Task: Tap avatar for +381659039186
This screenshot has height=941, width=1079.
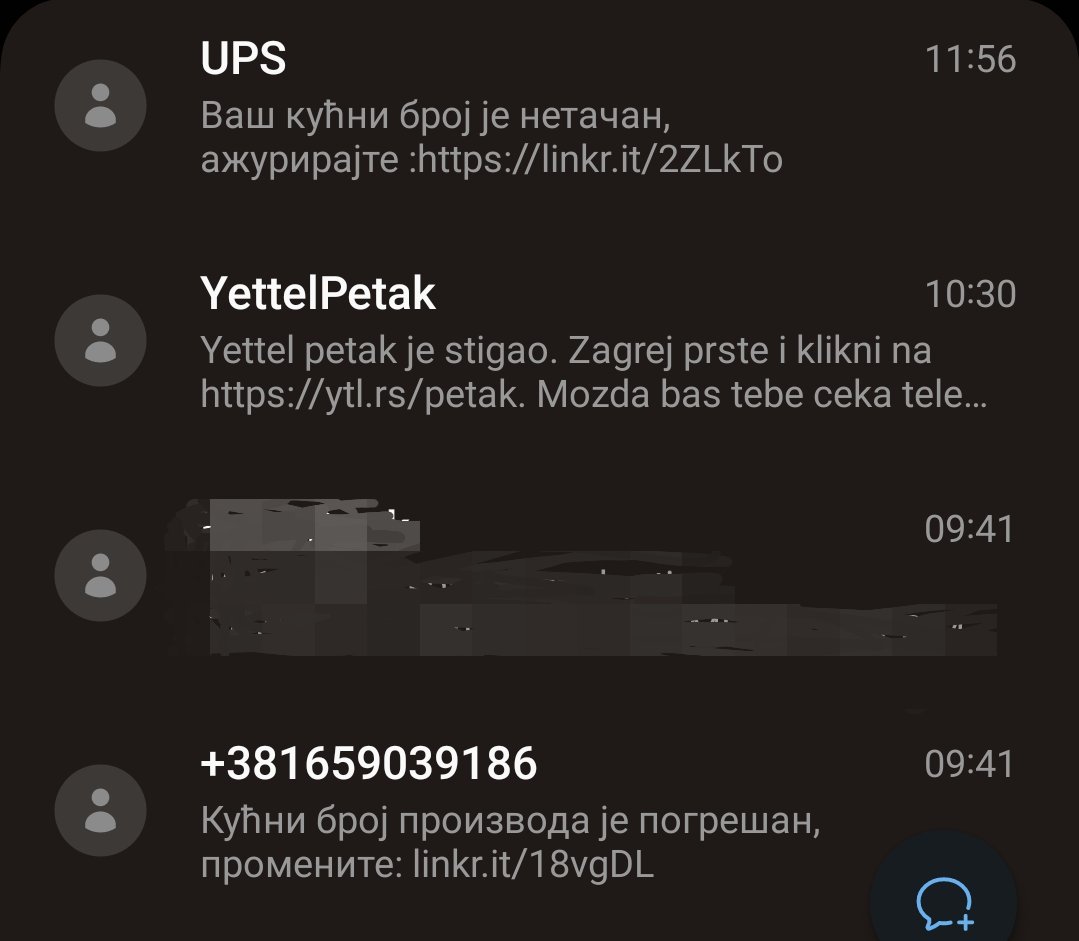Action: coord(100,810)
